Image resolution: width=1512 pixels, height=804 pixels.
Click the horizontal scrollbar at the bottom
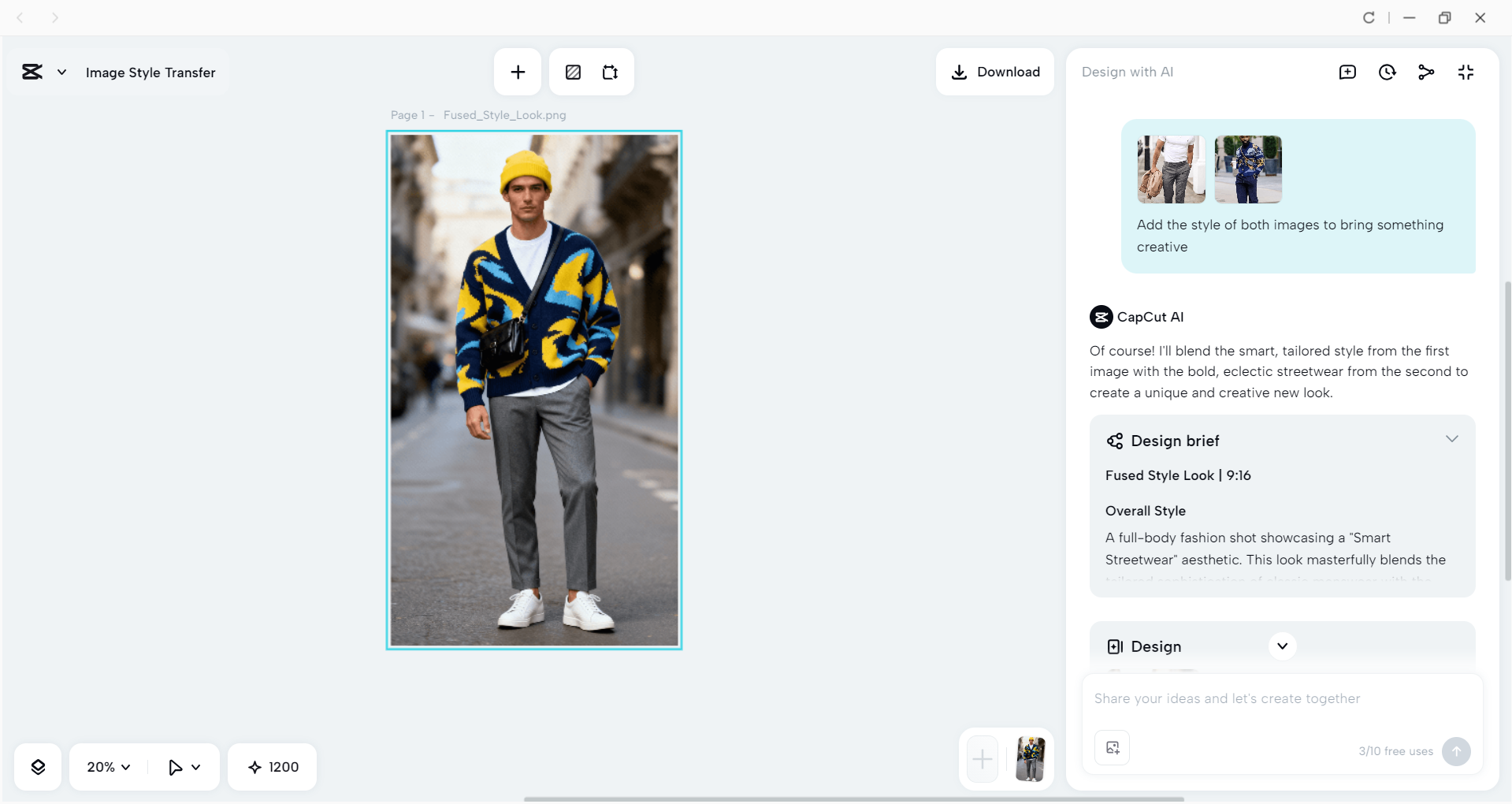(854, 799)
